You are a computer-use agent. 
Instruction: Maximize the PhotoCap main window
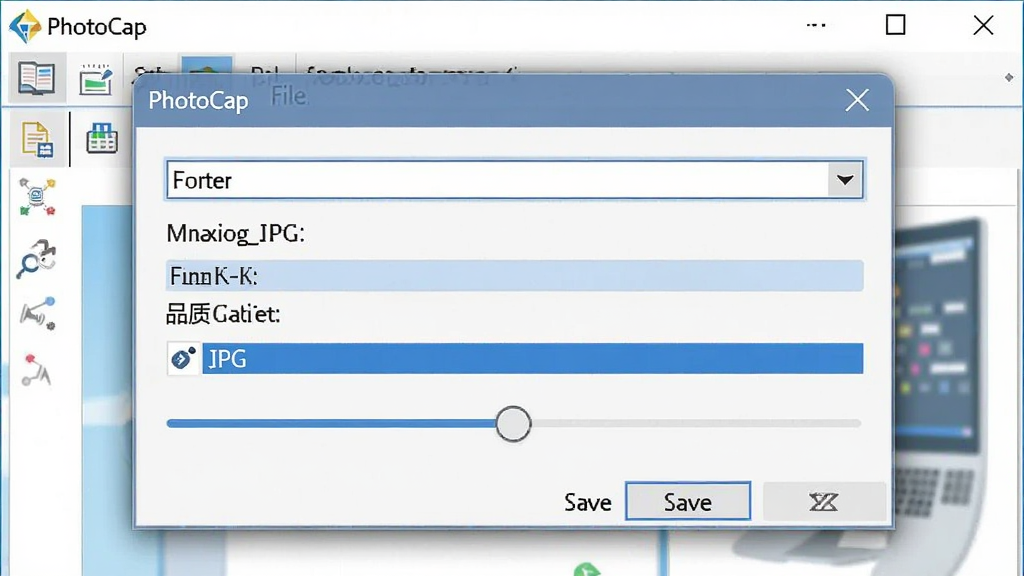[x=895, y=25]
